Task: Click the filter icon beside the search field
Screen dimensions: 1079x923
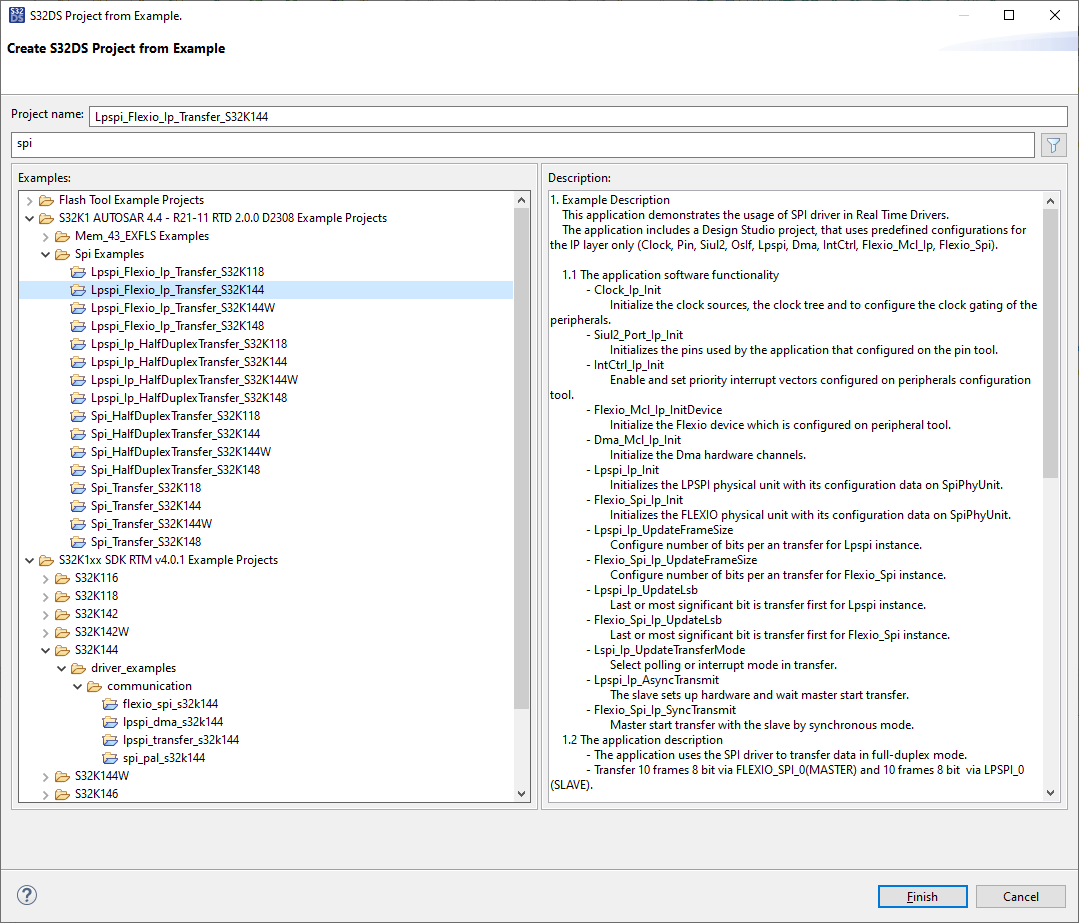Action: click(x=1053, y=145)
